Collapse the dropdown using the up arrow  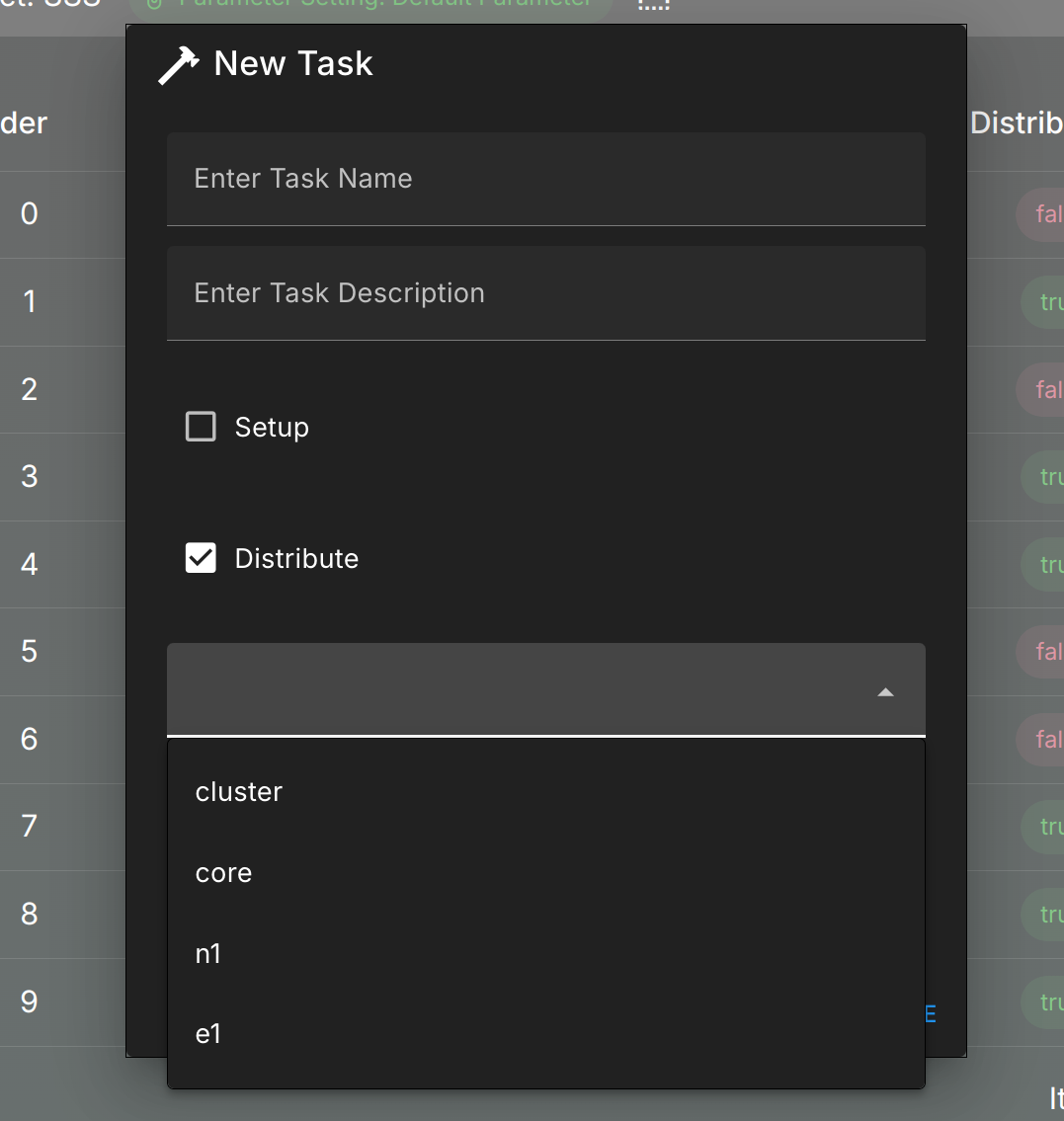coord(885,692)
